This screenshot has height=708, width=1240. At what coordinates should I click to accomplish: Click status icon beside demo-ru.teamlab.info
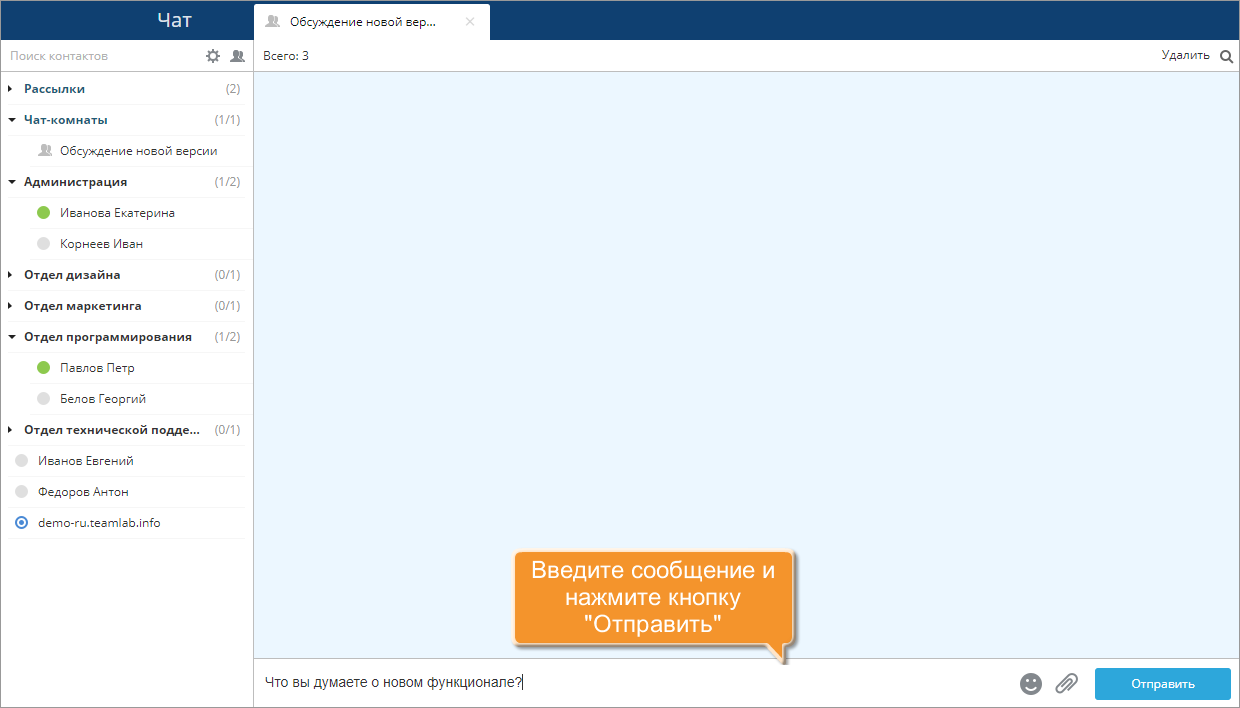(21, 523)
